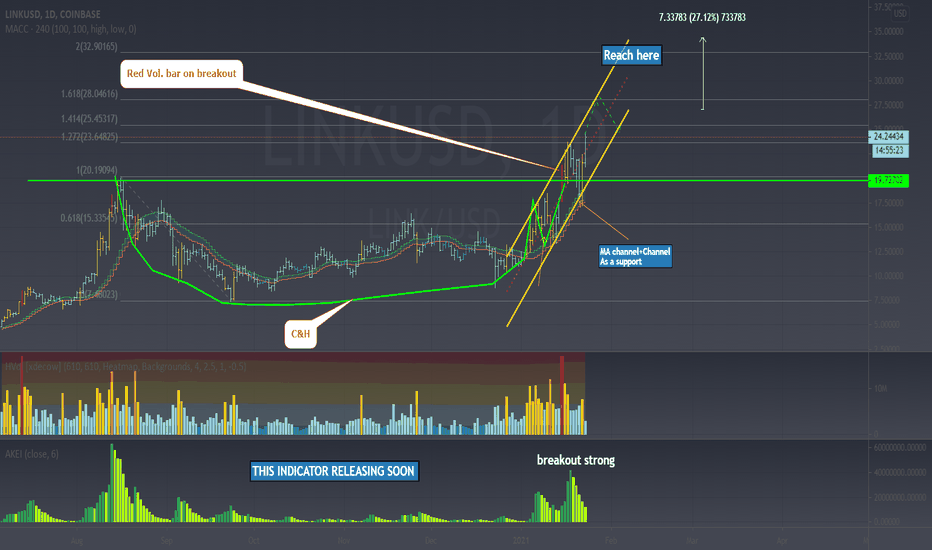This screenshot has width=932, height=550.
Task: Click the 15.00000 price axis value
Action: coord(889,227)
